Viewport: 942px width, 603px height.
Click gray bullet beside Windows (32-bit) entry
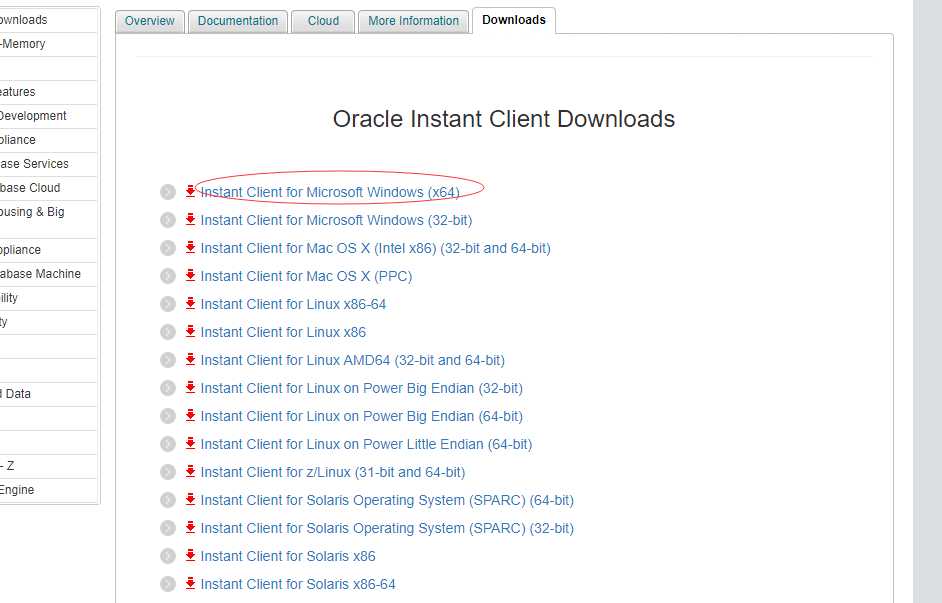[x=168, y=220]
